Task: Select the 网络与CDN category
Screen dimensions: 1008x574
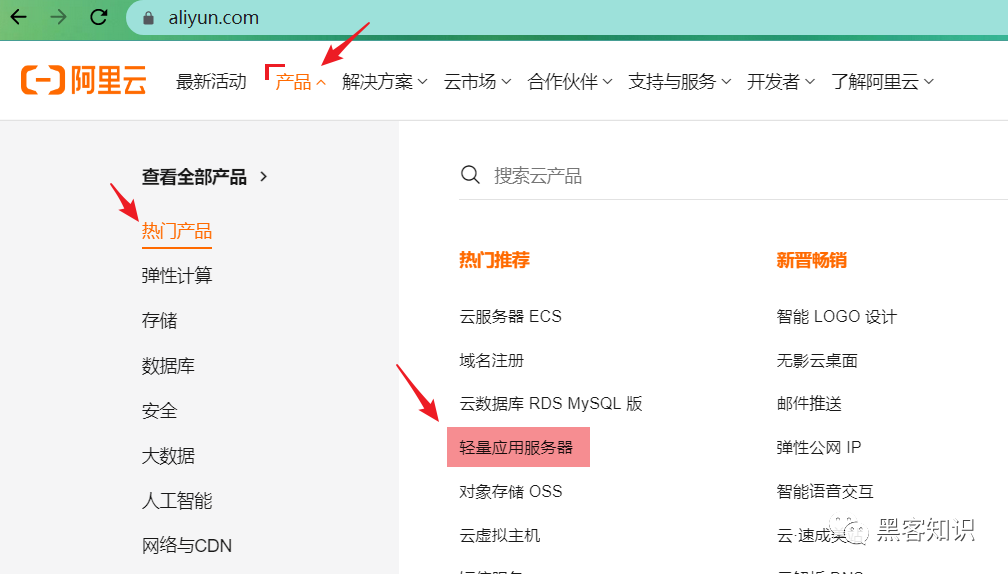Action: coord(186,546)
